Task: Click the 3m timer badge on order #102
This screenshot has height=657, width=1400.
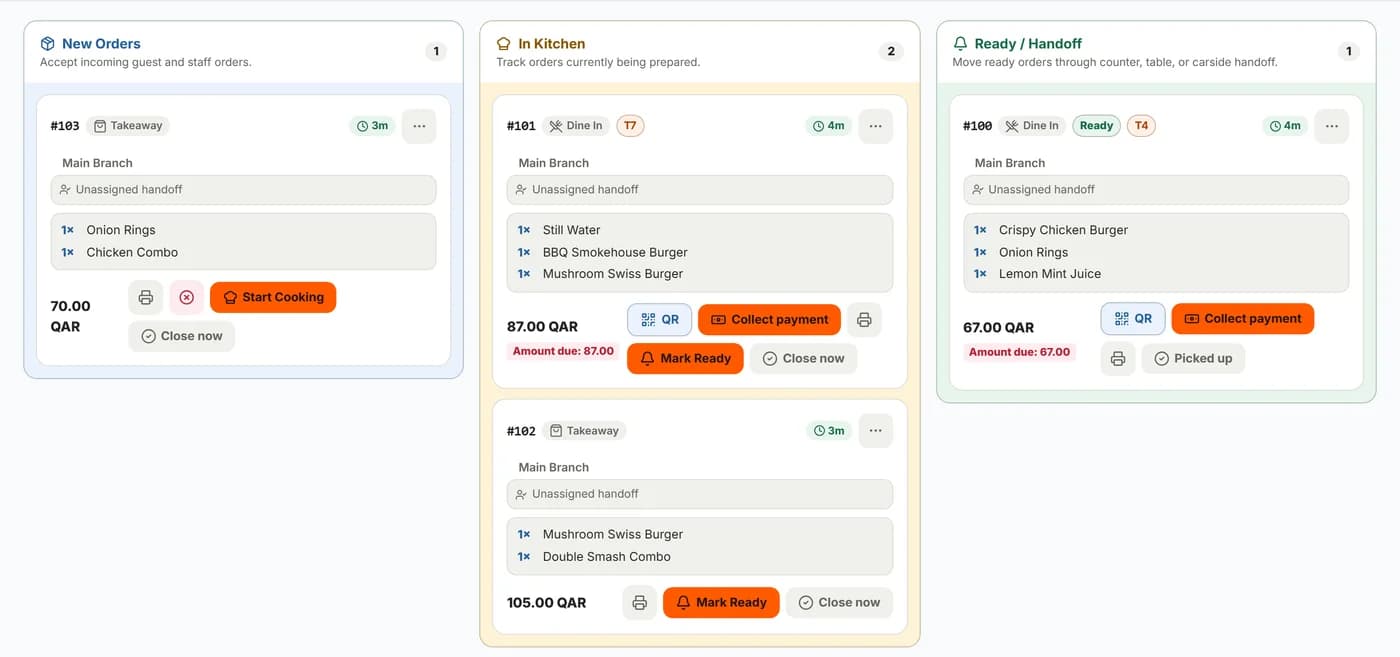Action: tap(829, 430)
